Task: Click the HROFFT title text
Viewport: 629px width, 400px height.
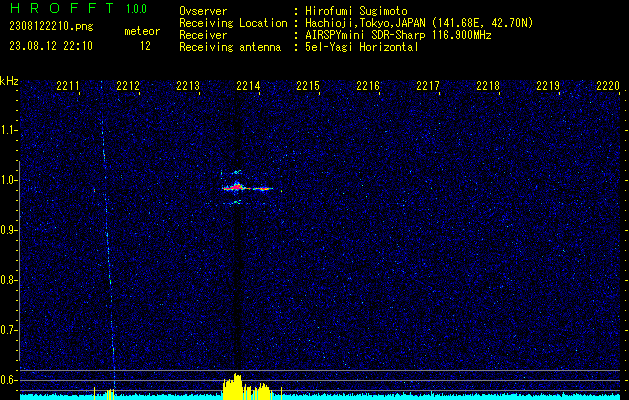Action: pyautogui.click(x=56, y=9)
